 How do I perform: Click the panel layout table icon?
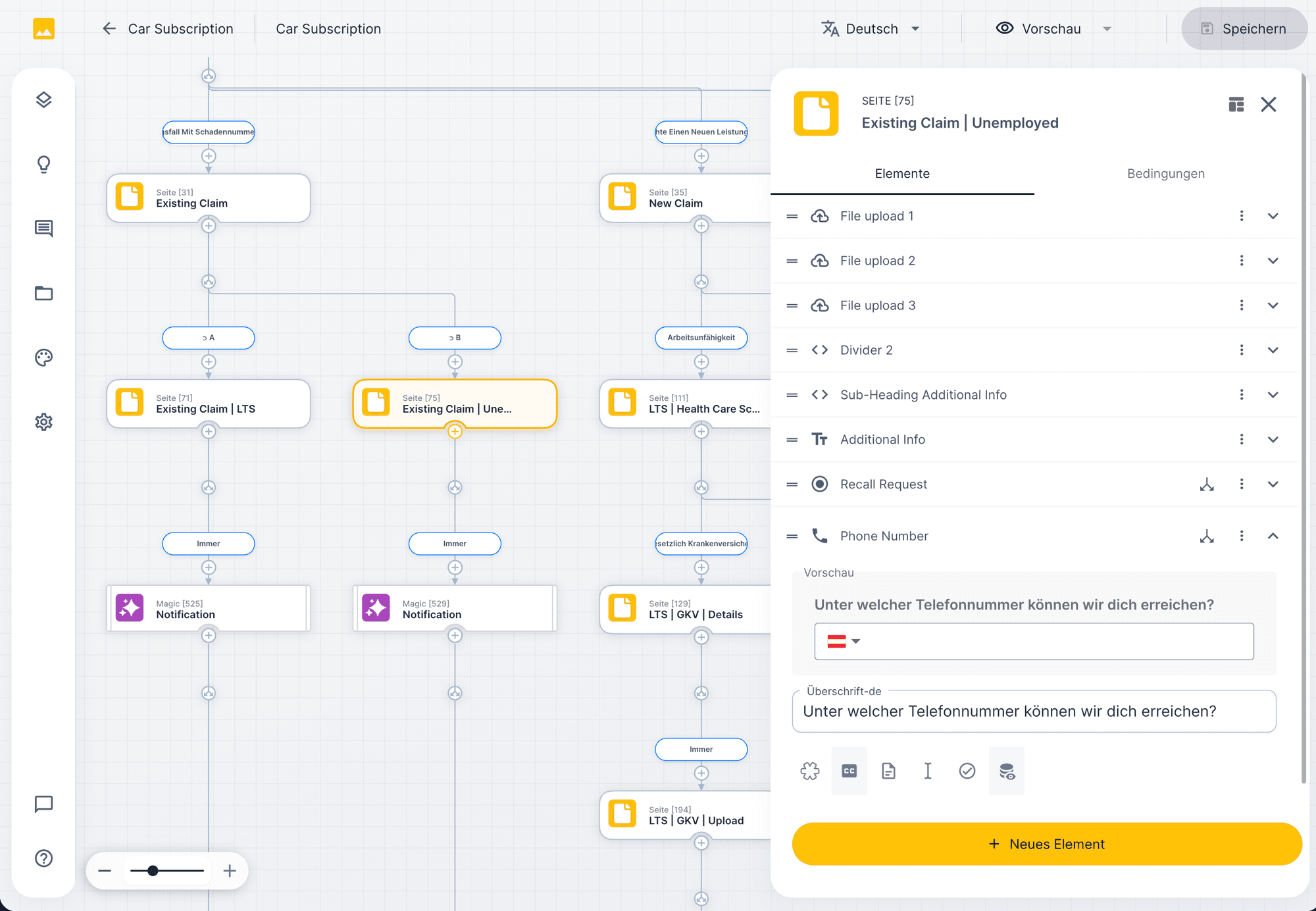[1236, 105]
